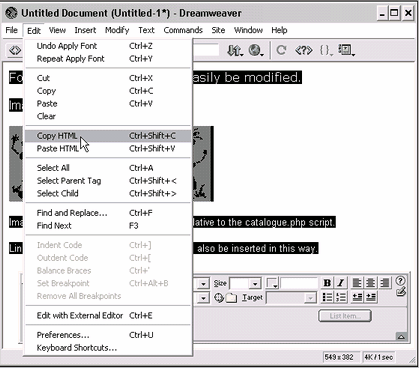
Task: Click the Bold button in the Property inspector
Action: pos(327,283)
